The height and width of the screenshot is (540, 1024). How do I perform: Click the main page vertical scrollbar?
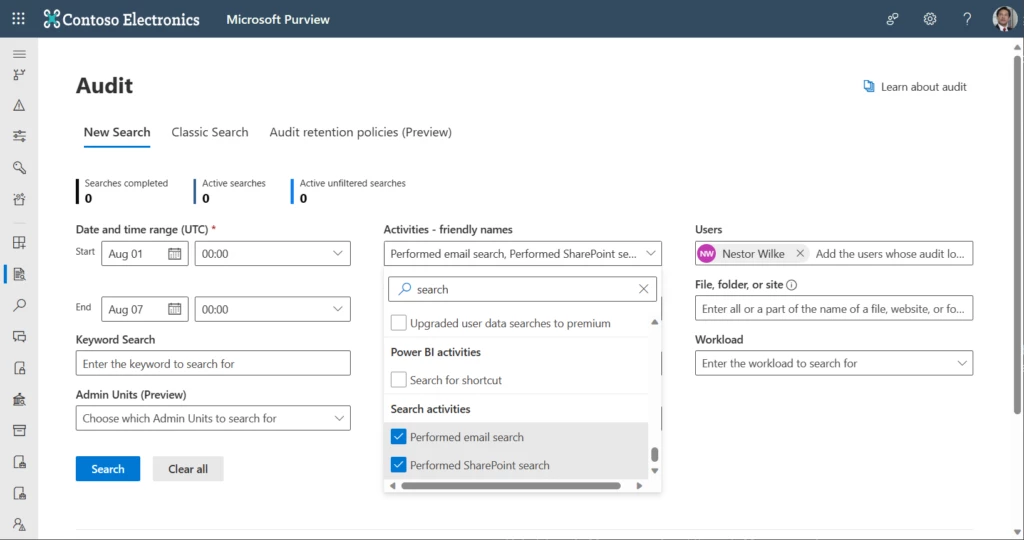coord(1017,235)
